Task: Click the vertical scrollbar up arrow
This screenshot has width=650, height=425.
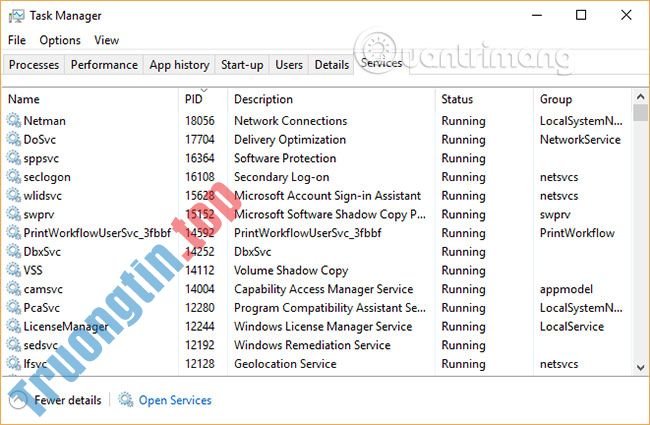Action: tap(640, 97)
